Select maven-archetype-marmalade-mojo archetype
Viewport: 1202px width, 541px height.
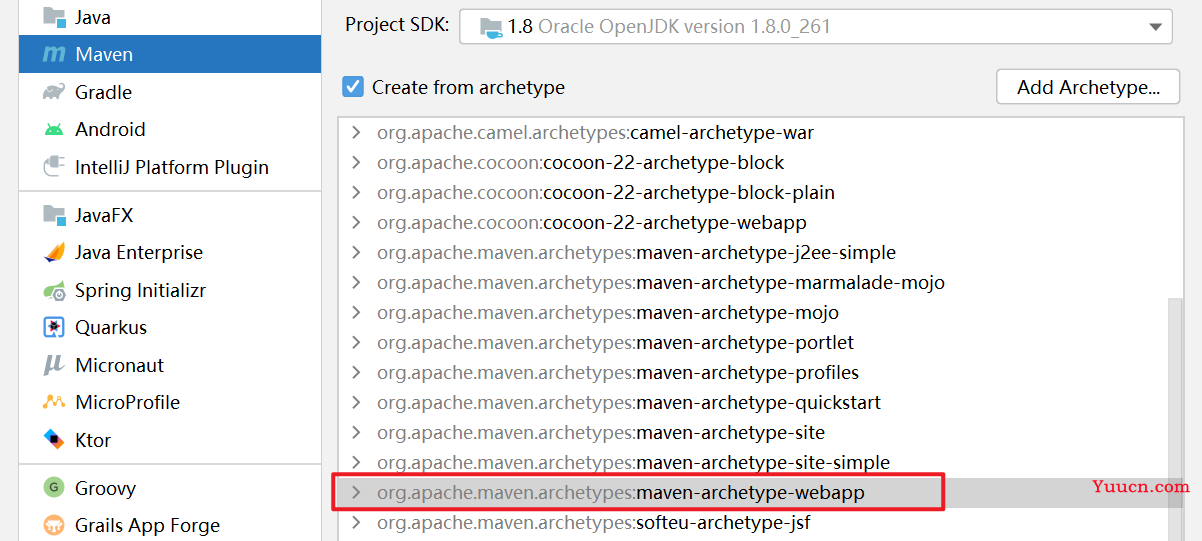(661, 282)
